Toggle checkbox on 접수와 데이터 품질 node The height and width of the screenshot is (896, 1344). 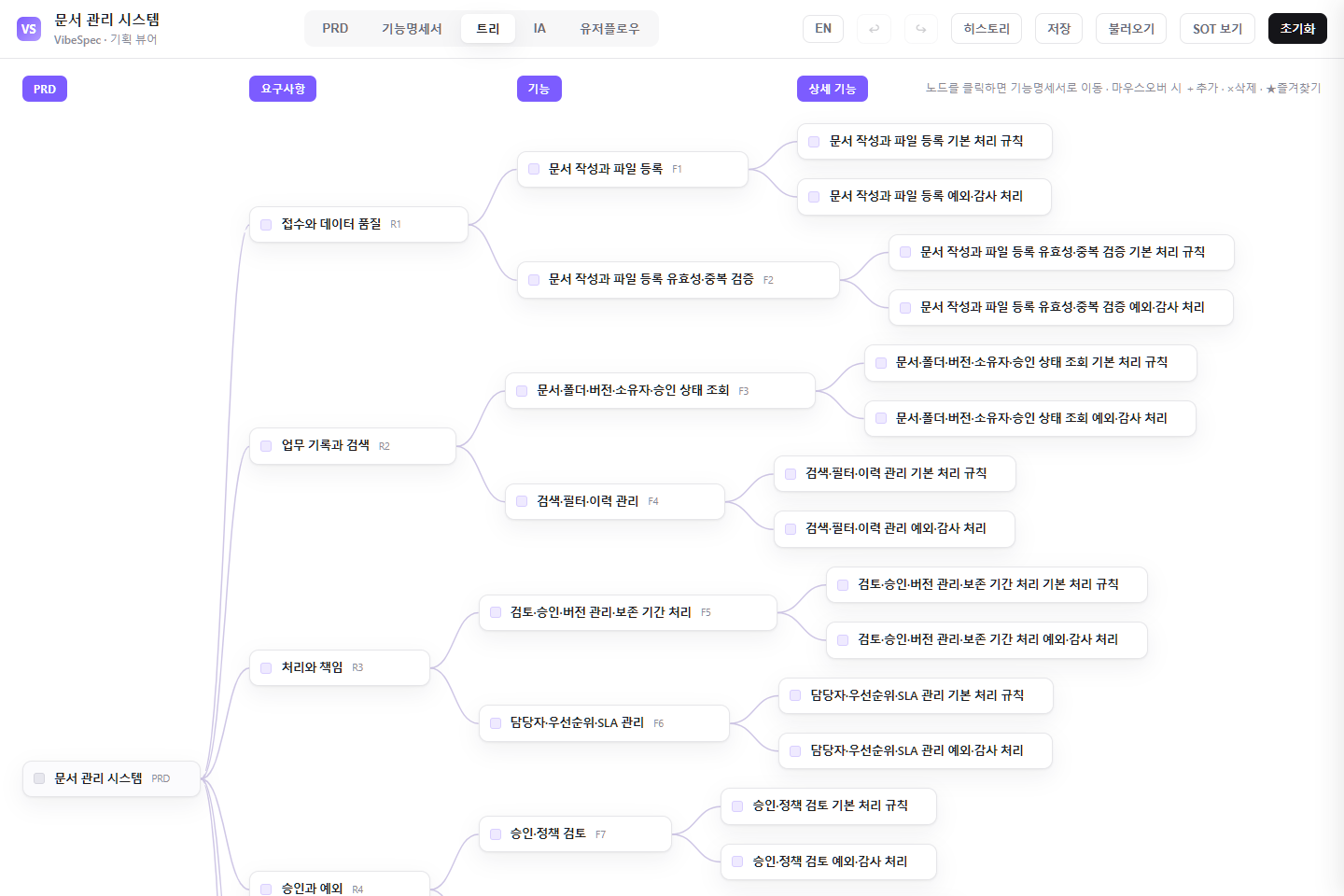(x=266, y=224)
